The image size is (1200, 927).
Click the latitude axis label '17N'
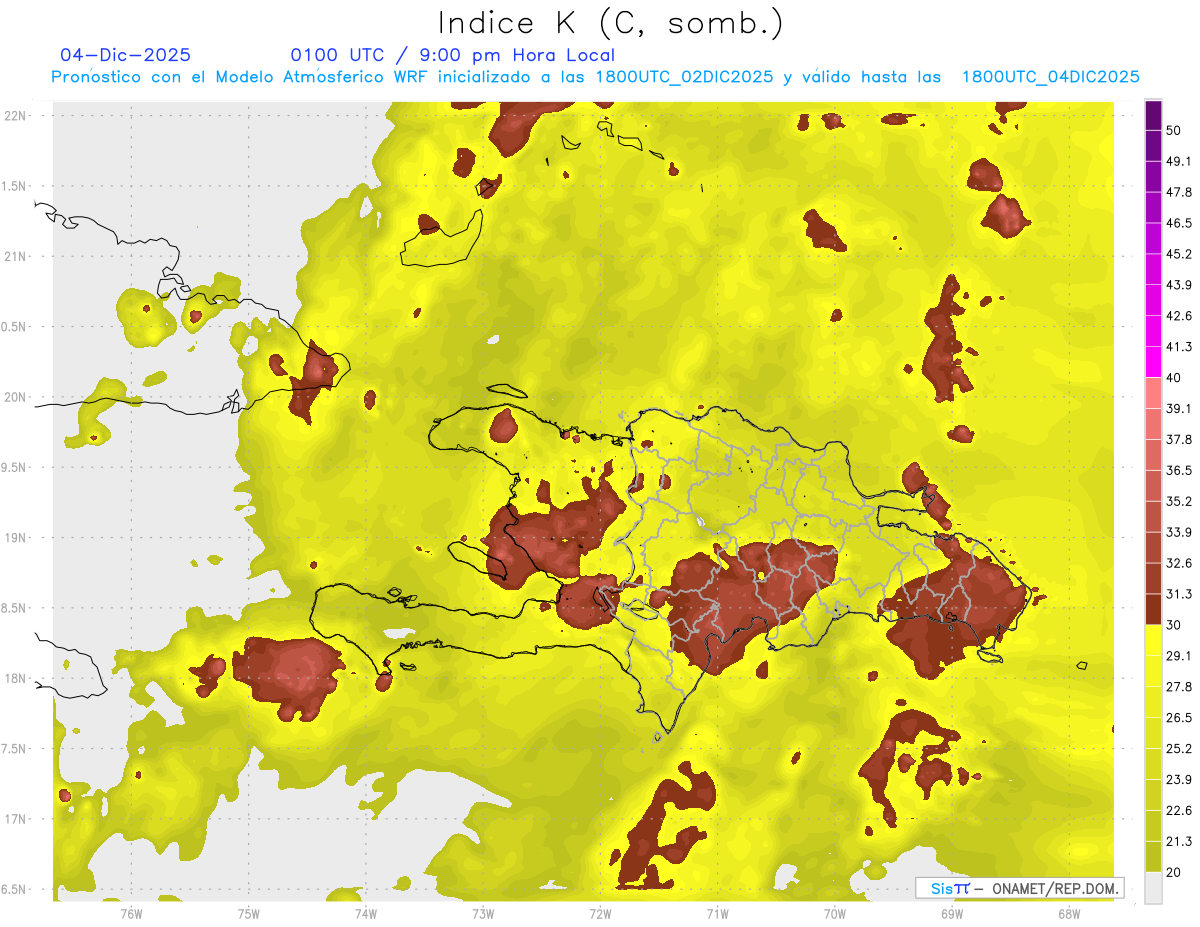[17, 819]
